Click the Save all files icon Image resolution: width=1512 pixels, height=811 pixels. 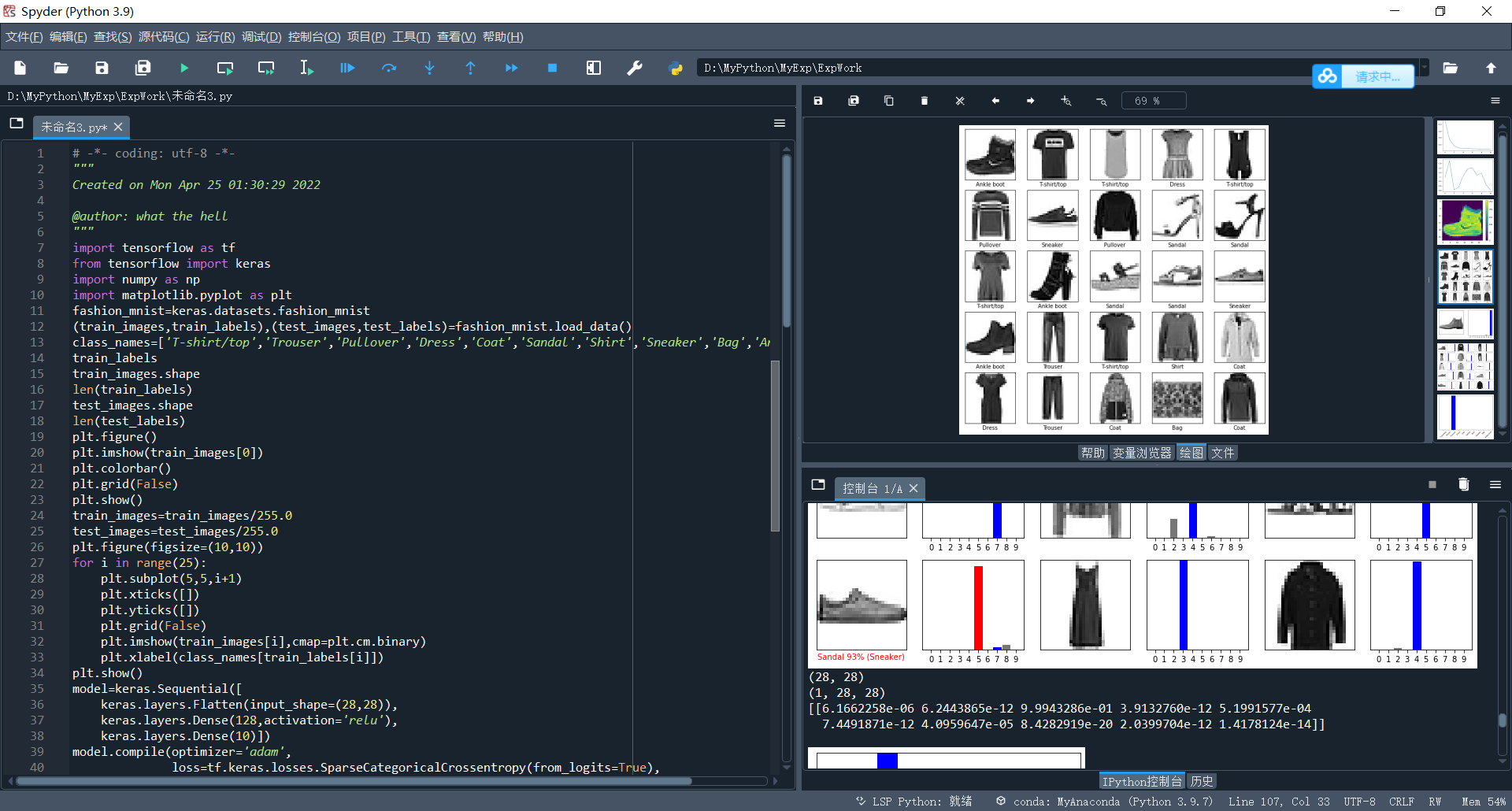143,69
